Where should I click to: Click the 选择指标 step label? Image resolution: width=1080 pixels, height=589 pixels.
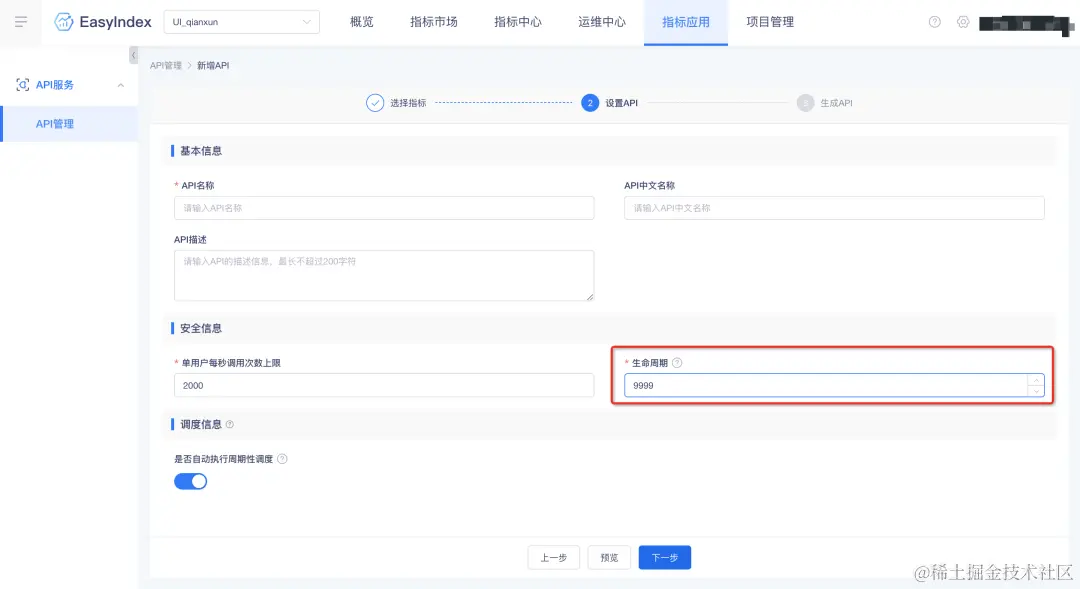408,103
